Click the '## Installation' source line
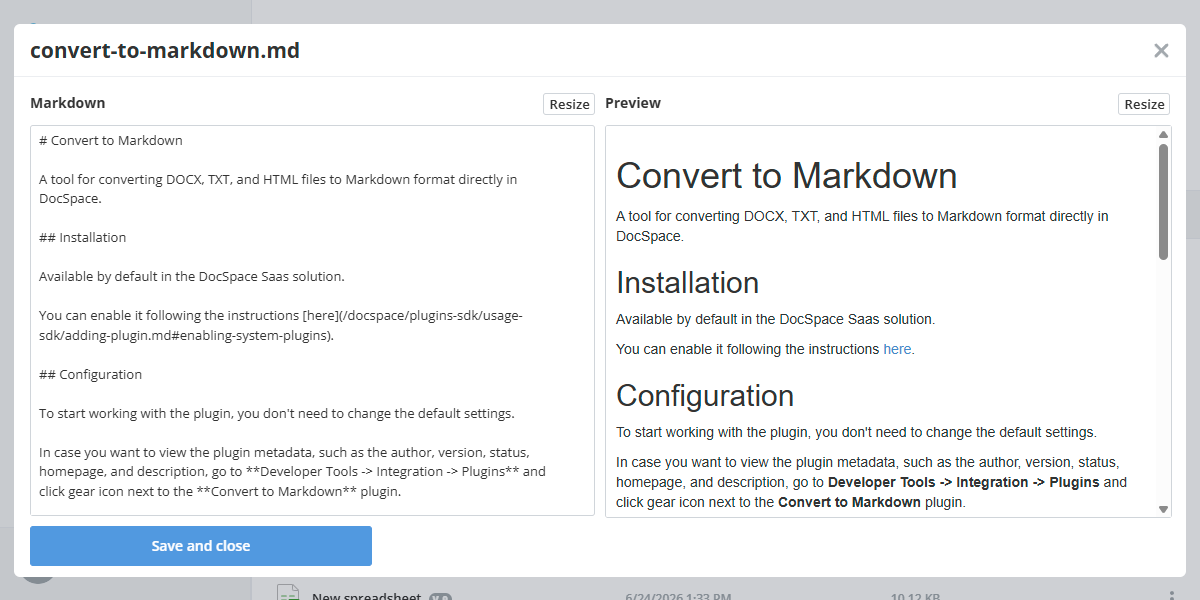Viewport: 1200px width, 600px height. click(83, 238)
